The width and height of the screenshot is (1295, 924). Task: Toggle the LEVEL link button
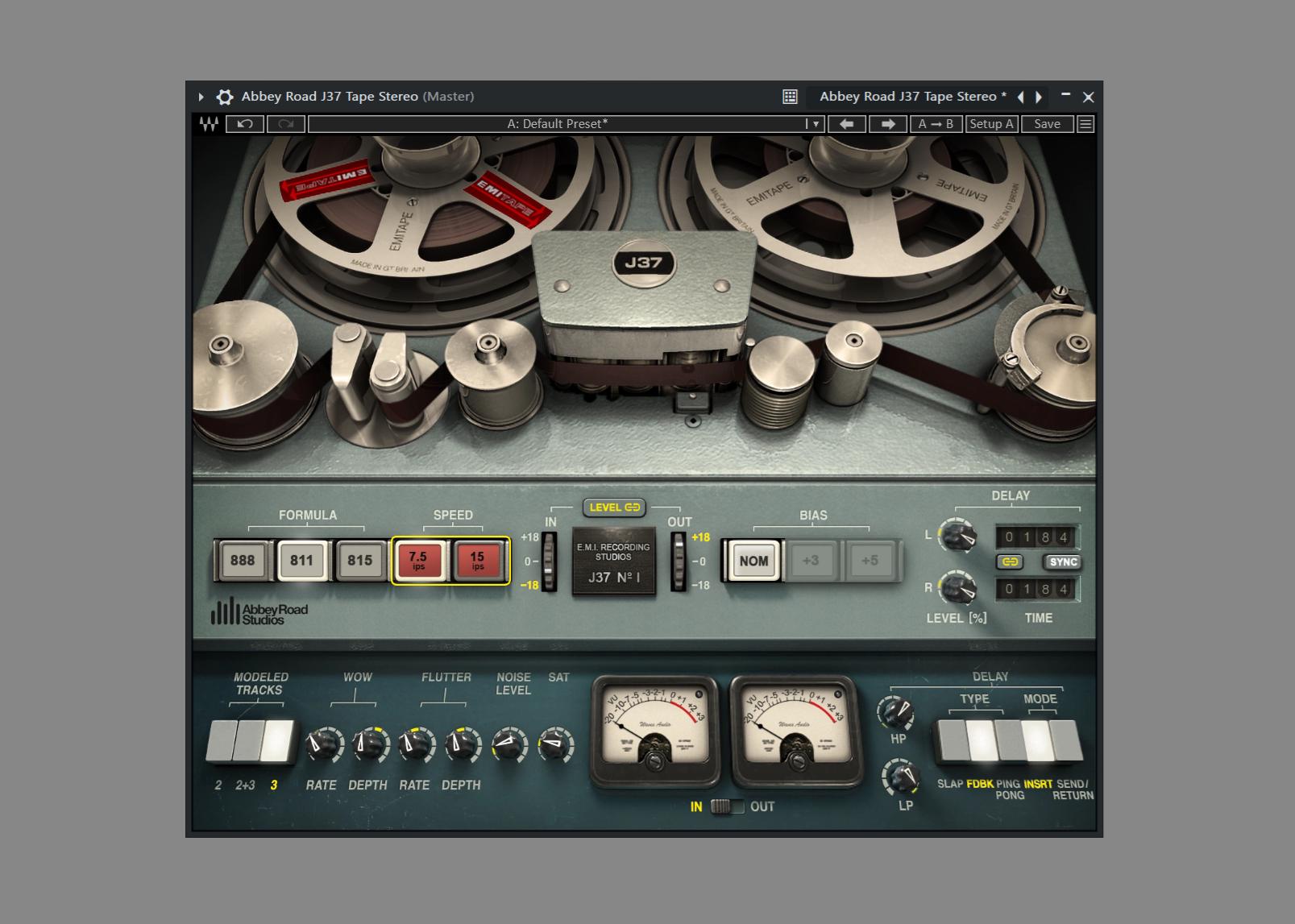(x=614, y=508)
